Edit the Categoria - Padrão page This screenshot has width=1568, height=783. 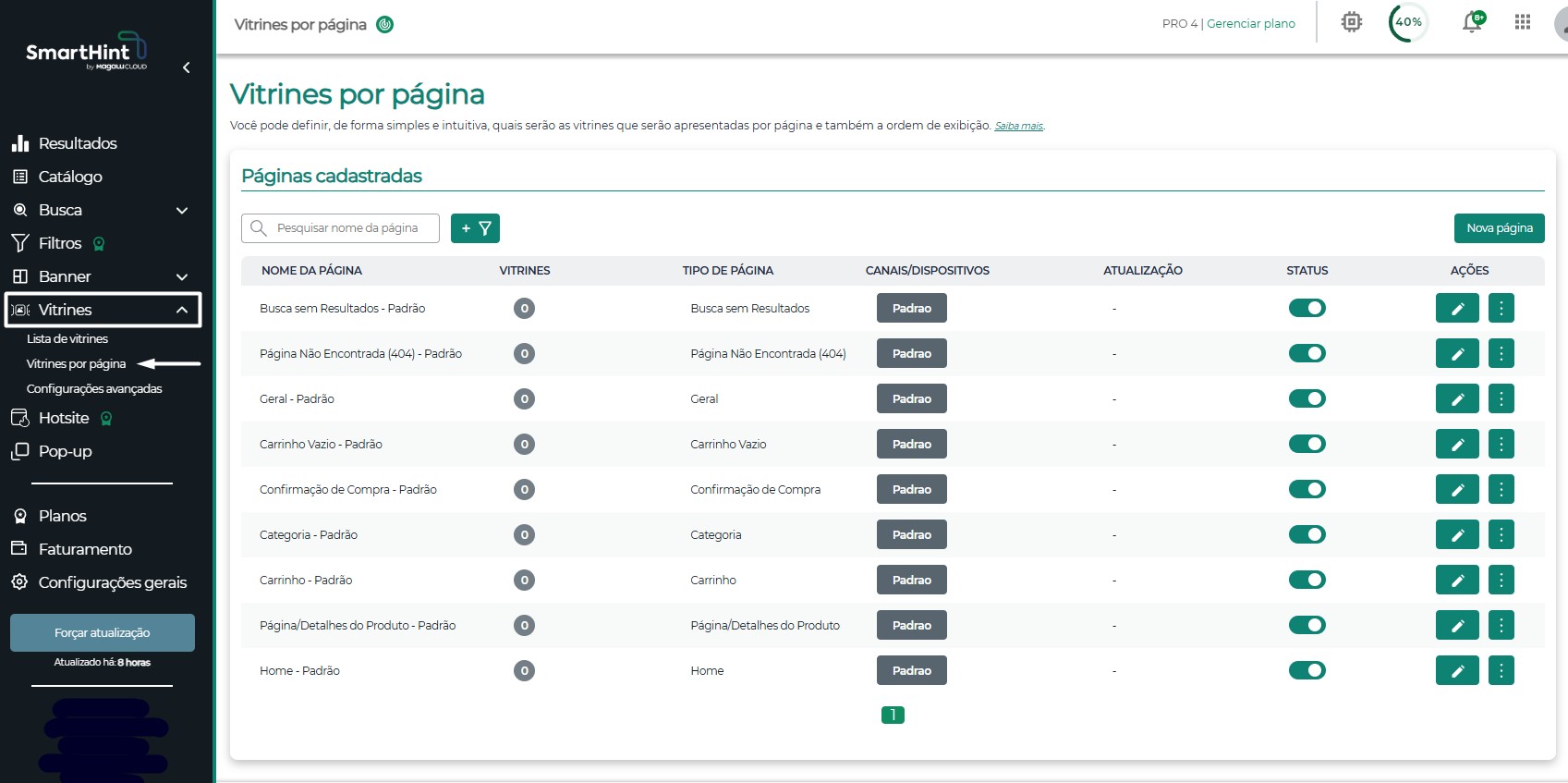pyautogui.click(x=1457, y=535)
